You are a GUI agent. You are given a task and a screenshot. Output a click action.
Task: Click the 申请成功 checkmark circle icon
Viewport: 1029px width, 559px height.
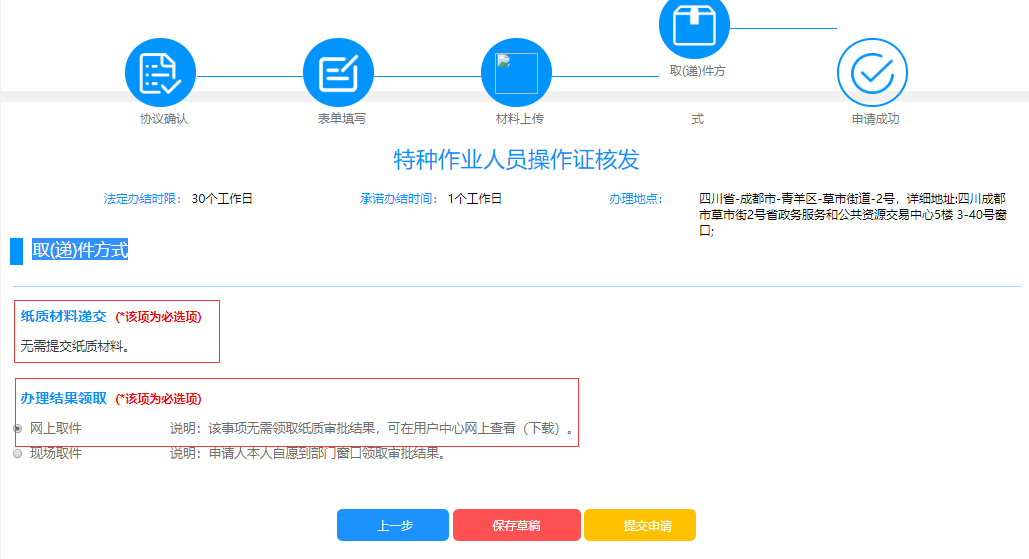coord(872,74)
